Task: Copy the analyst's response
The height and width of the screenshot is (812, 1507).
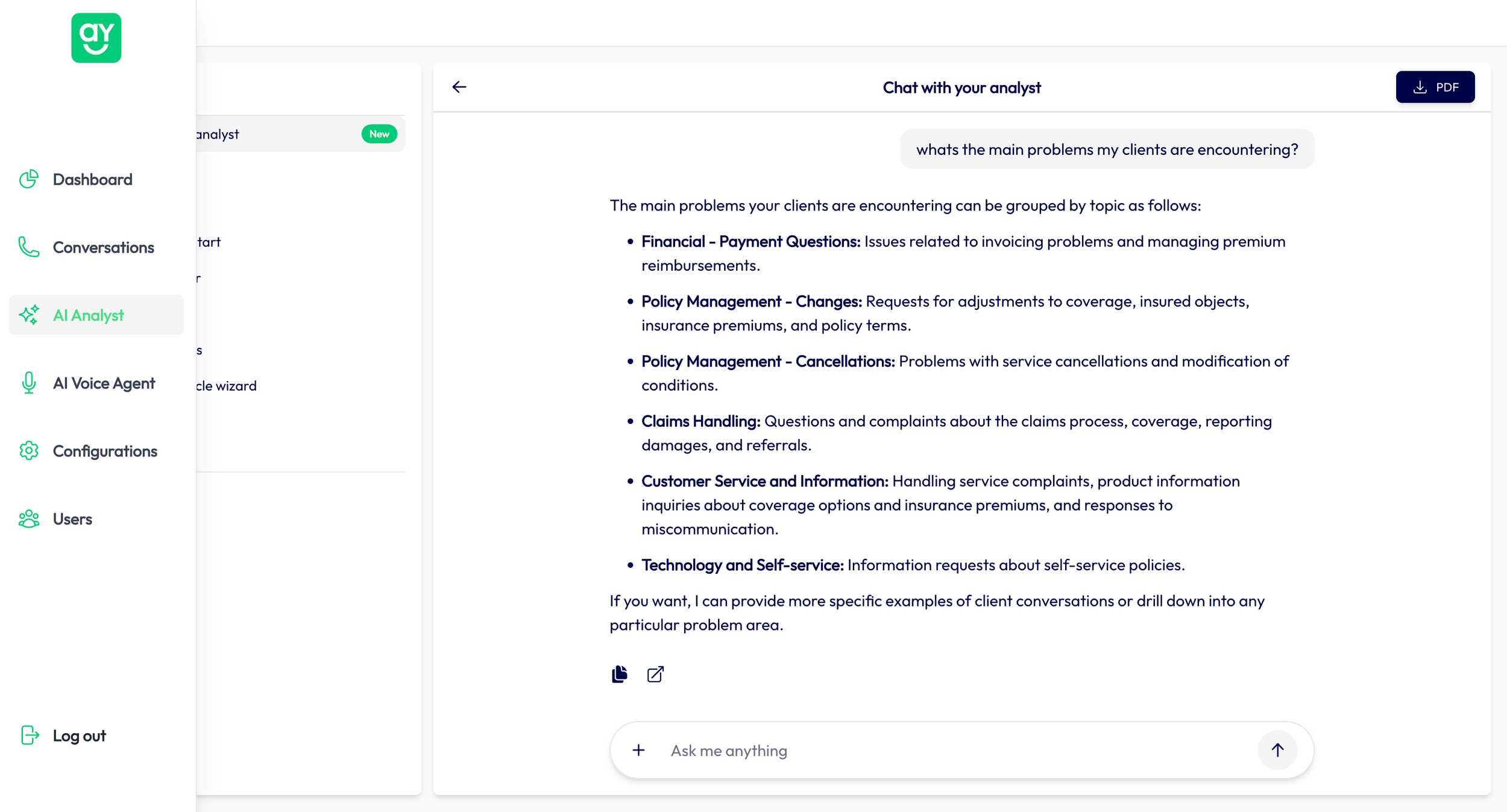Action: point(620,674)
